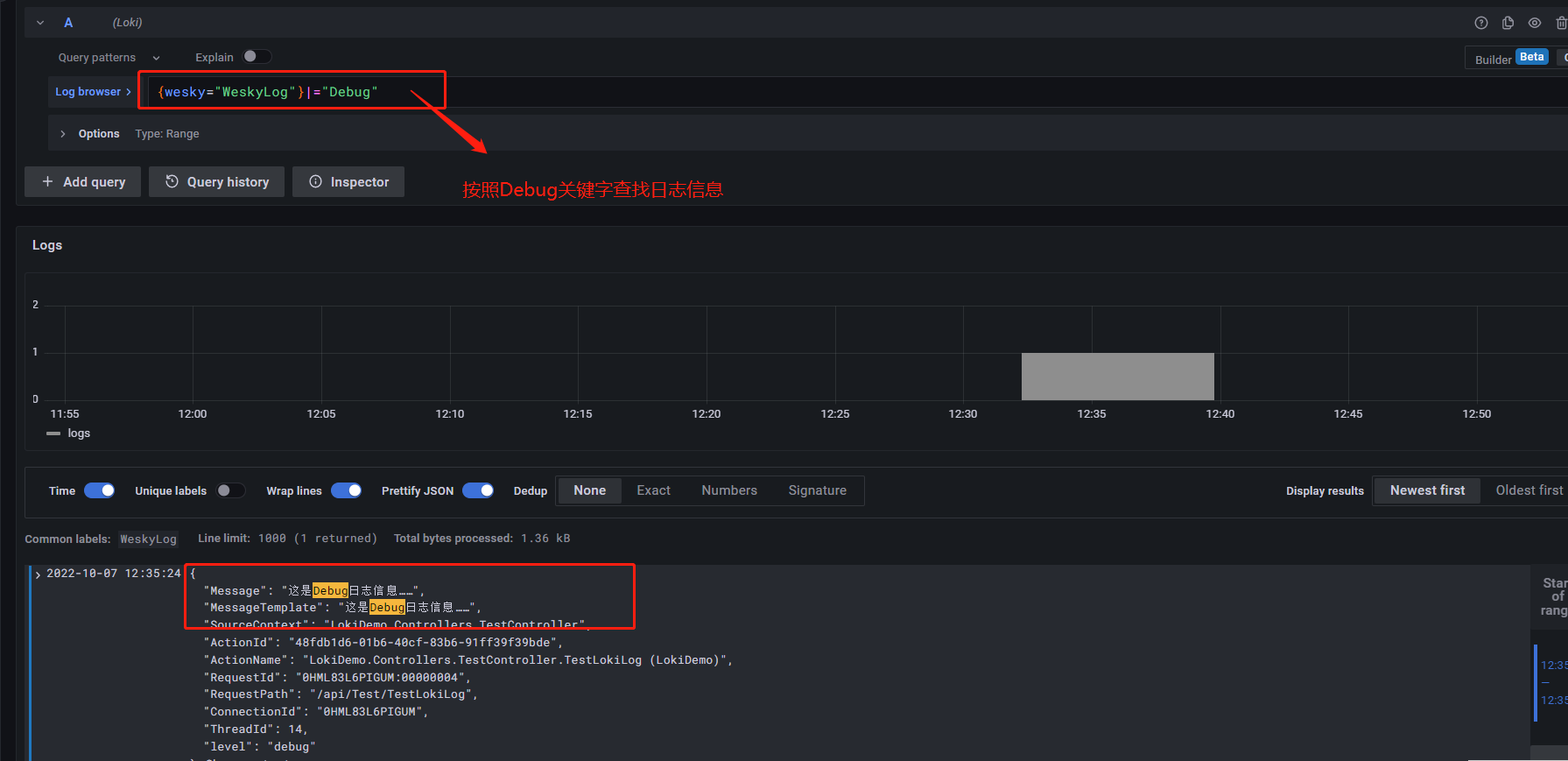Screen dimensions: 1568x761
Task: Open the Log browser
Action: [93, 92]
